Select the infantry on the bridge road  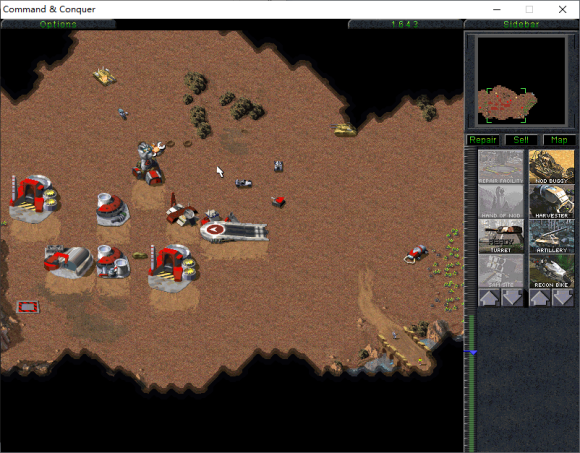coord(395,335)
